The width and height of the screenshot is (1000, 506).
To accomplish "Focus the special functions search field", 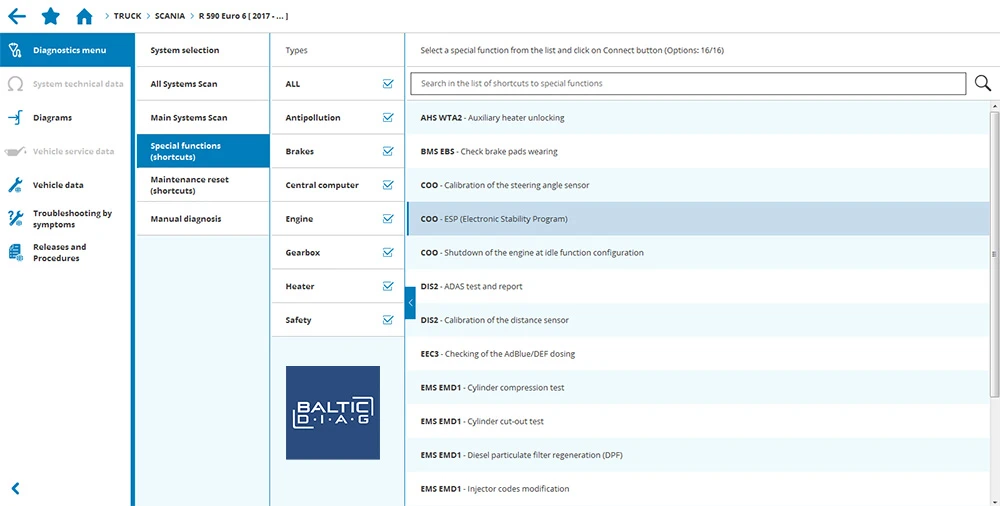I will tap(688, 84).
